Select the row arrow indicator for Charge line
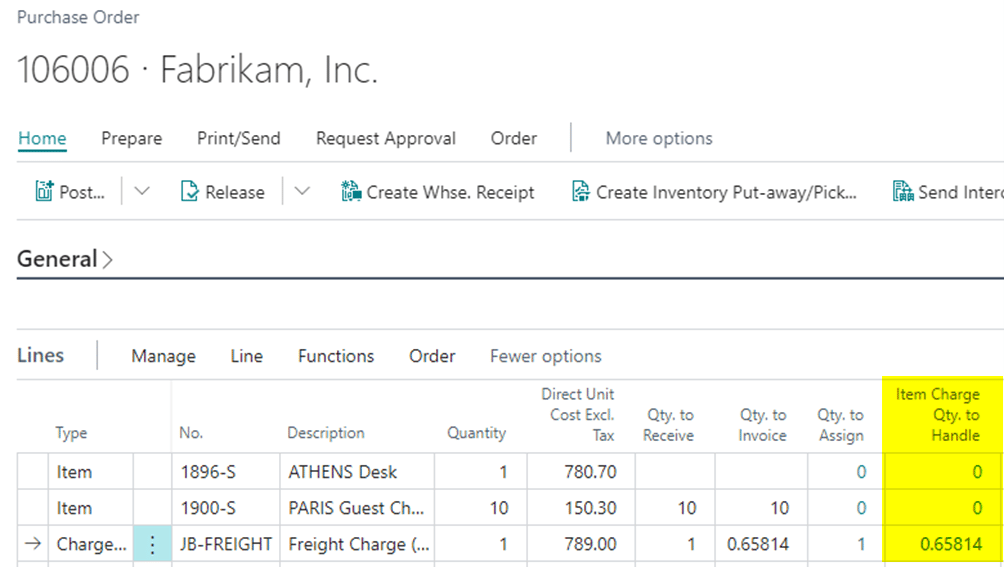Screen dimensions: 1004x567 tap(33, 545)
